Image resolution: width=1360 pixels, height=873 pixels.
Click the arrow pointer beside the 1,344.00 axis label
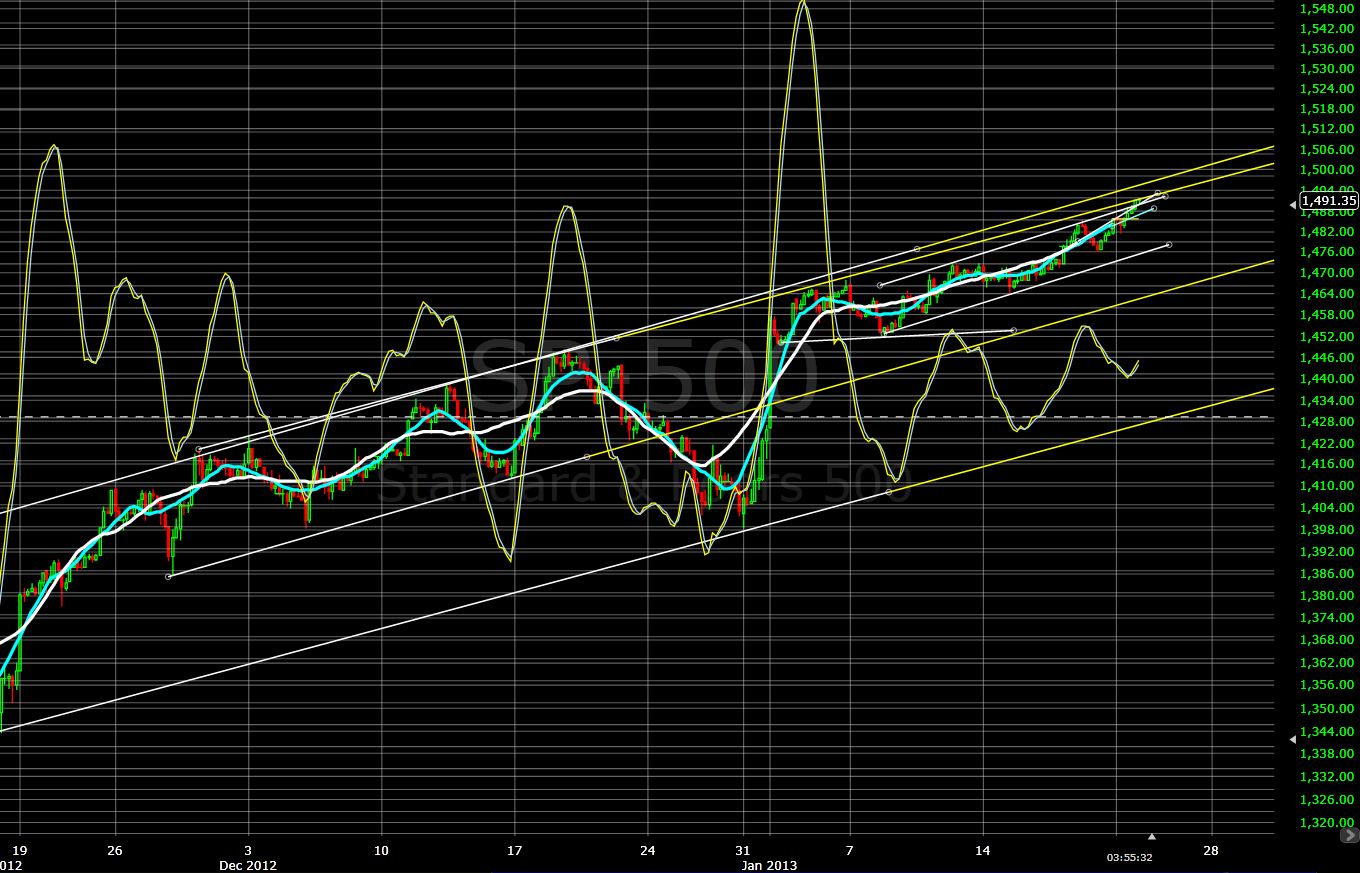1292,739
